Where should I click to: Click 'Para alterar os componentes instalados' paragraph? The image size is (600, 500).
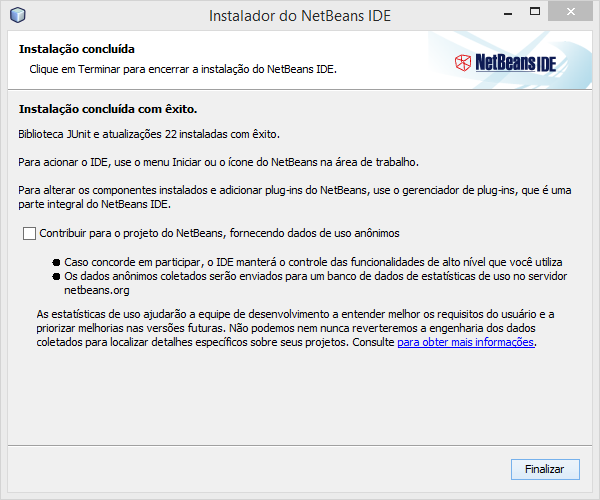pos(295,197)
